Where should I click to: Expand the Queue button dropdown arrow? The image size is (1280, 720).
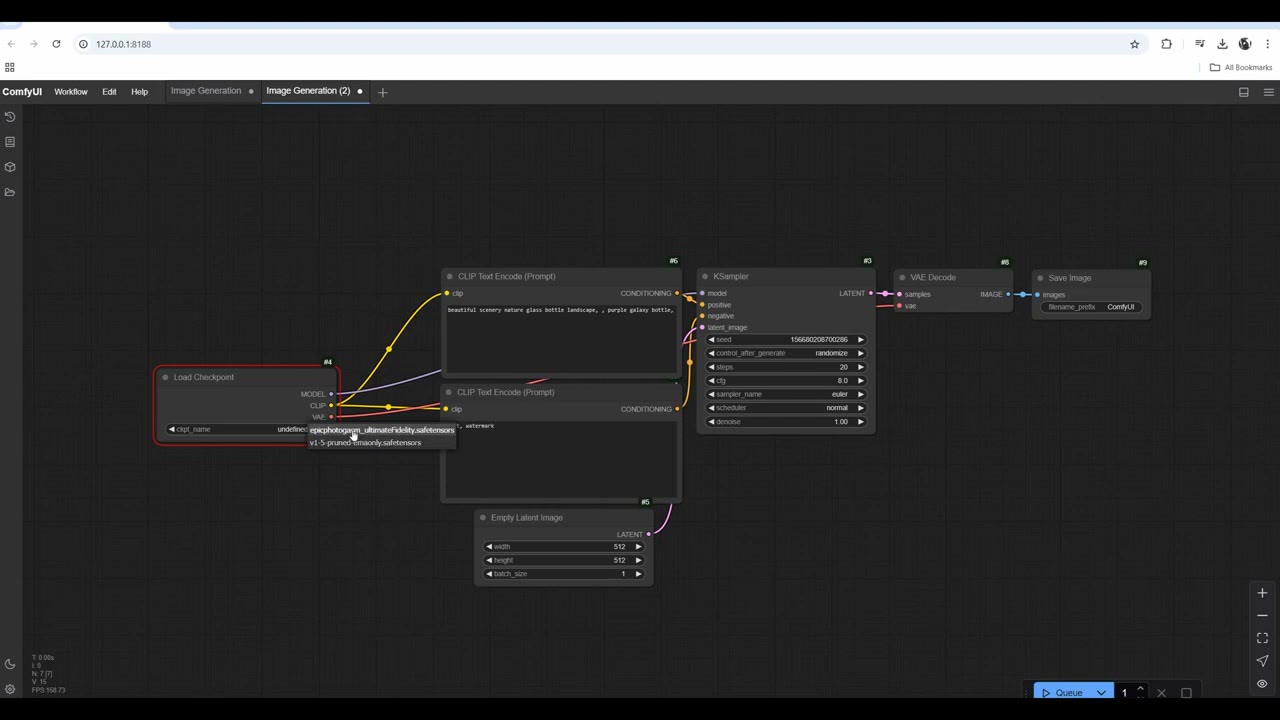coord(1101,693)
